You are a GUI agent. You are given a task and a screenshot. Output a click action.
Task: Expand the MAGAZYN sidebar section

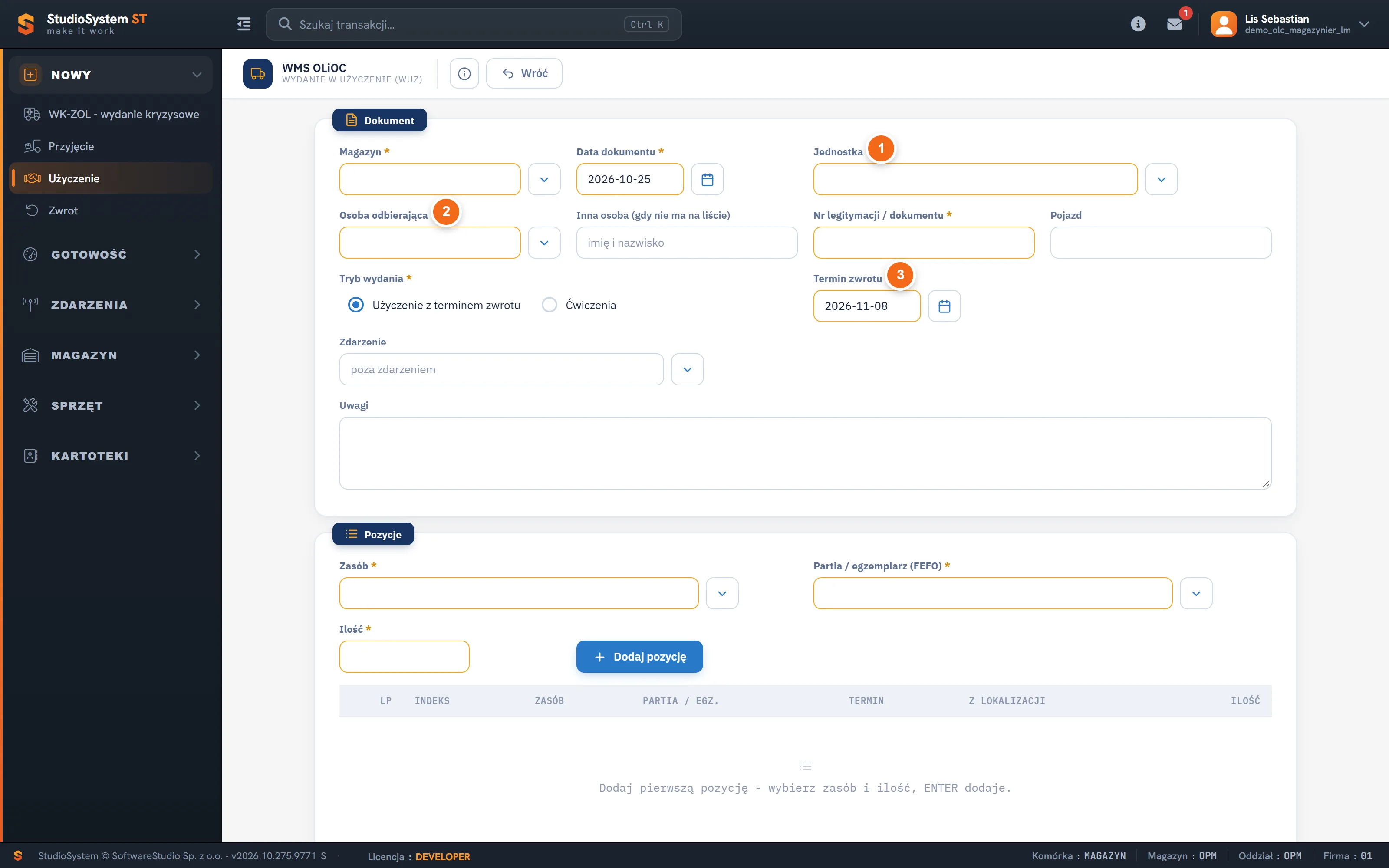(111, 355)
